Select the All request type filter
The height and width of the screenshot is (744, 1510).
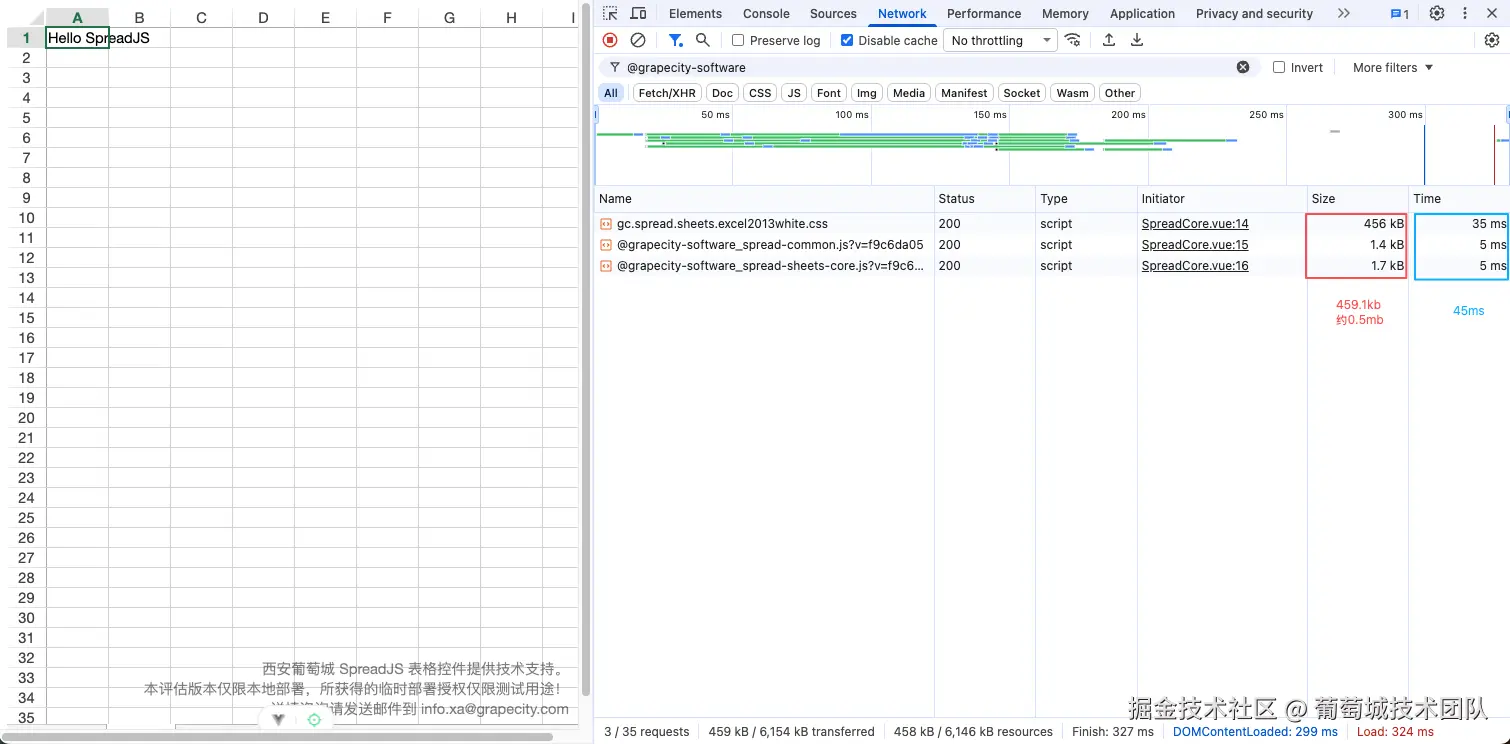(x=611, y=93)
